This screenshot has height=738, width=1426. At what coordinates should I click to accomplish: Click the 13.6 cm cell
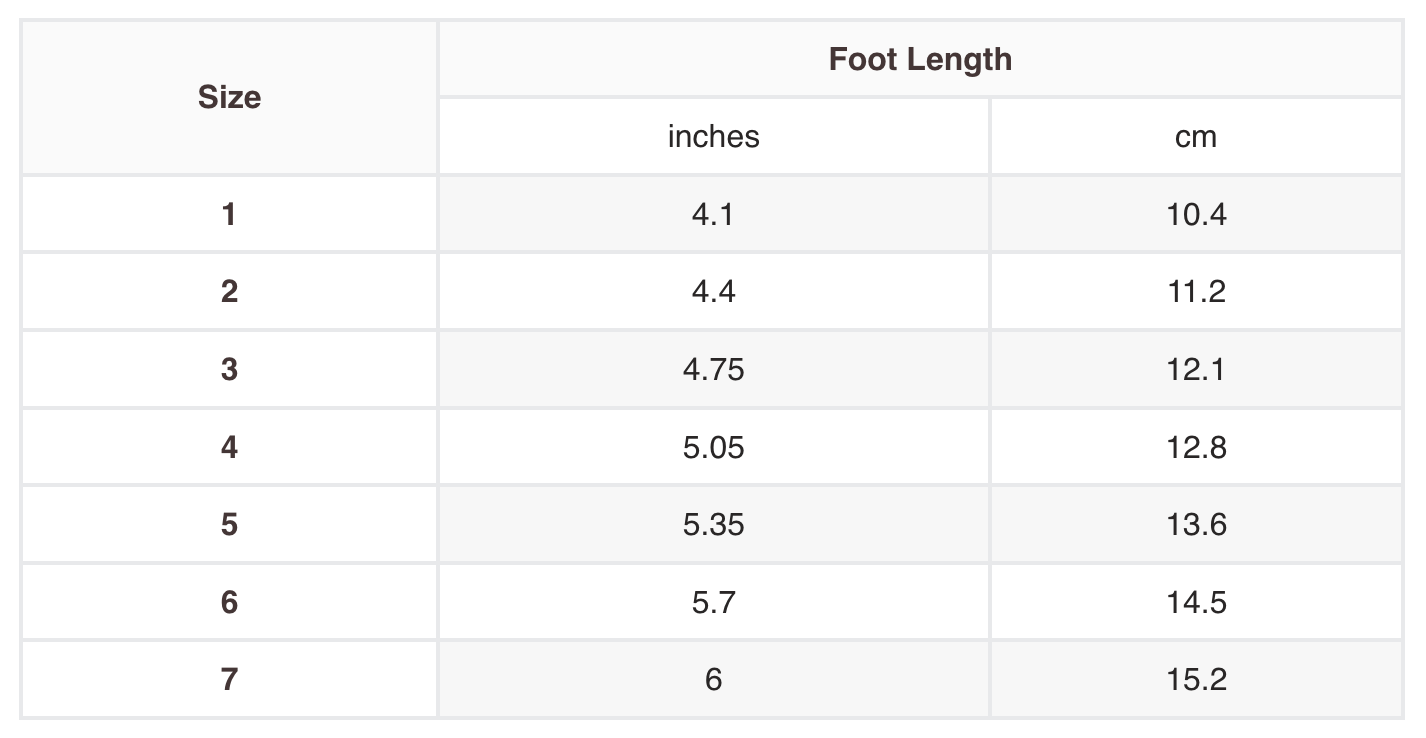click(x=1196, y=524)
